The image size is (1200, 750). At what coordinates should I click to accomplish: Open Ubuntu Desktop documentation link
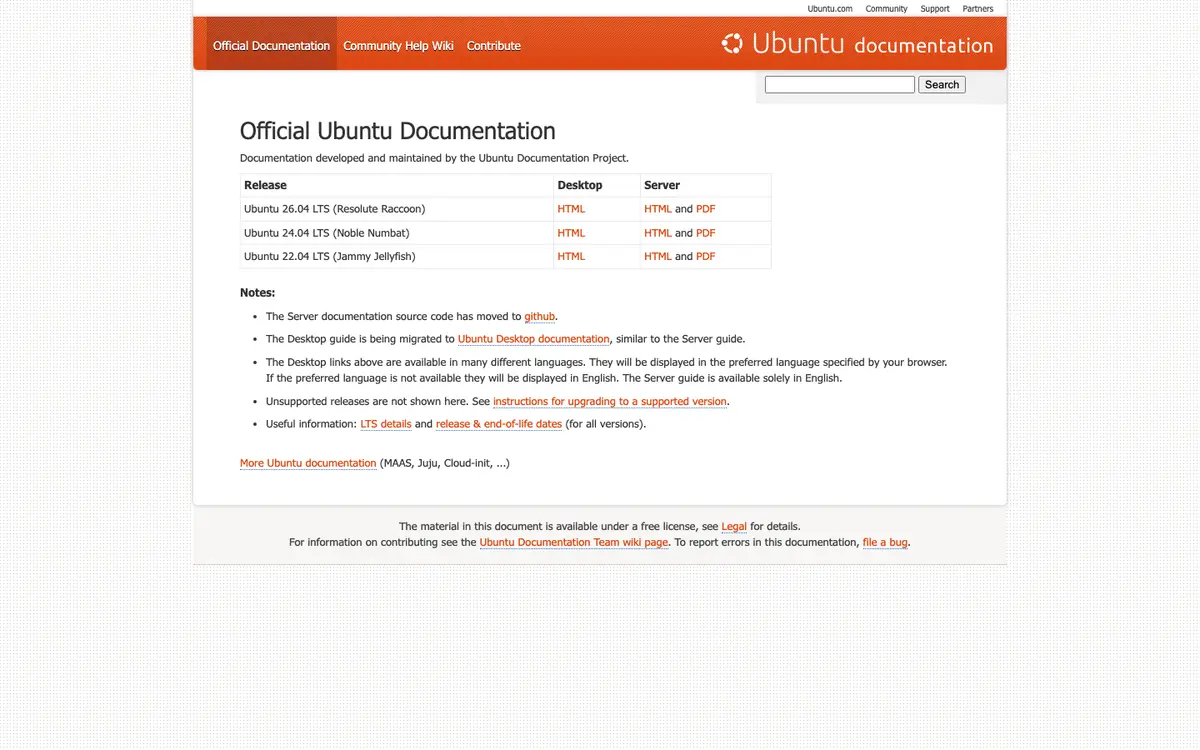(x=534, y=339)
